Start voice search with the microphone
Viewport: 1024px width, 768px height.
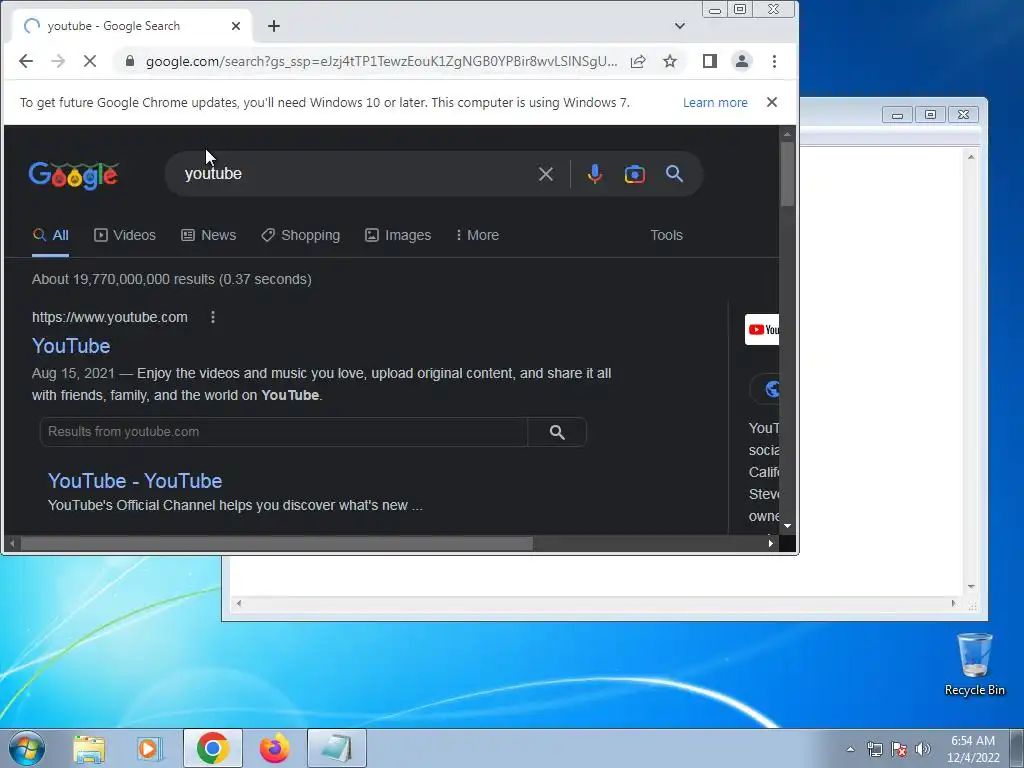tap(594, 174)
